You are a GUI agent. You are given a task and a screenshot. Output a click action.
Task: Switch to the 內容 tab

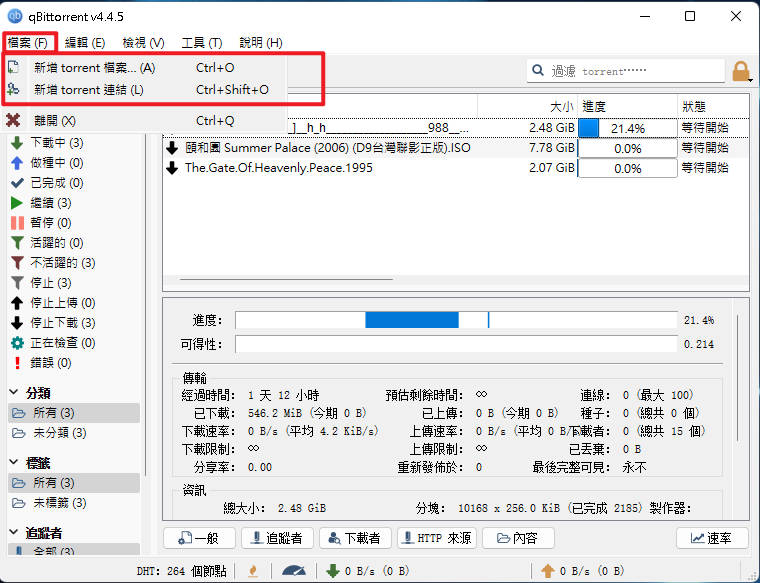(518, 538)
